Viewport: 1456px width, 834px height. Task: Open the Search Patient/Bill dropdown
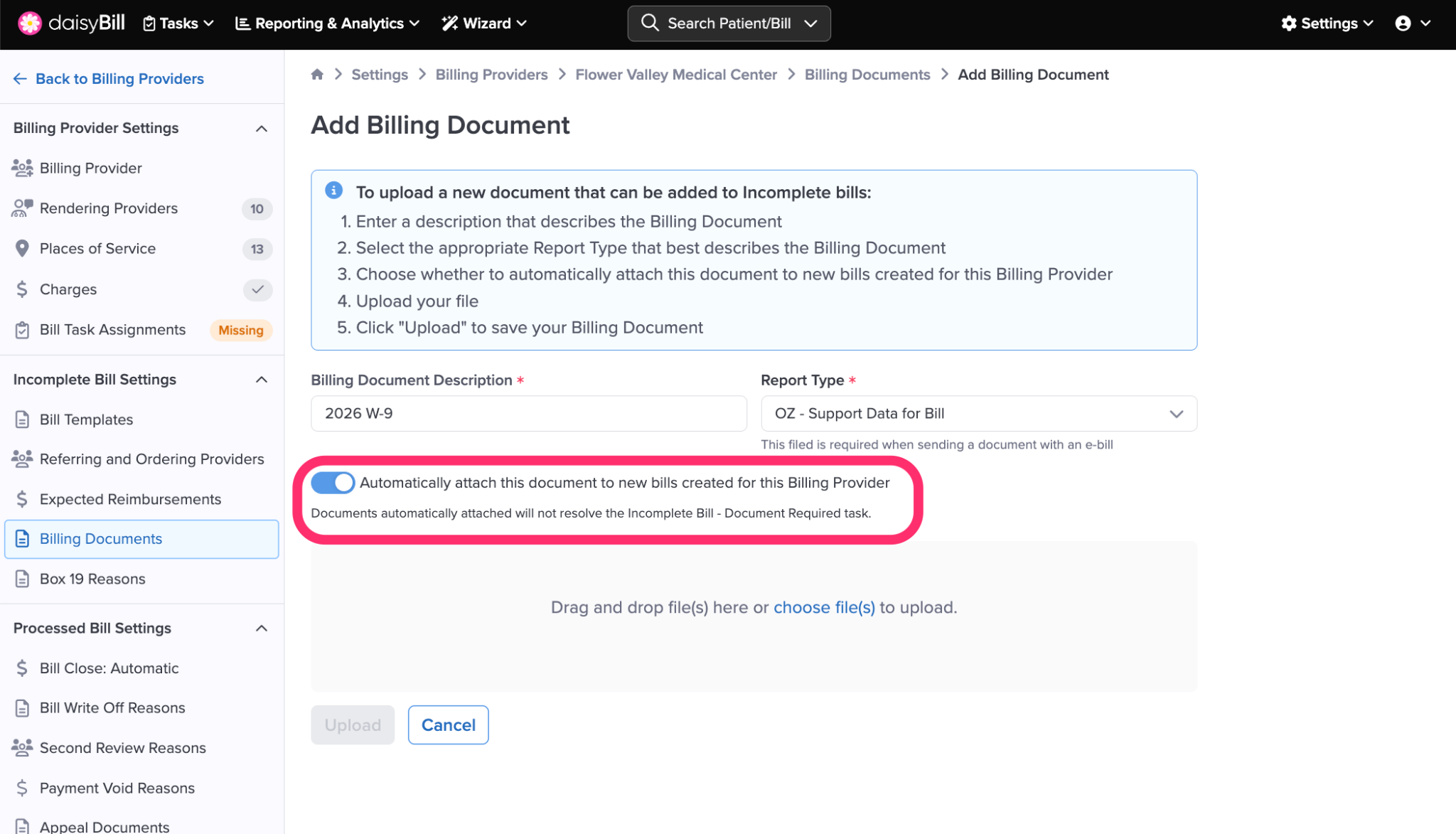pos(729,23)
